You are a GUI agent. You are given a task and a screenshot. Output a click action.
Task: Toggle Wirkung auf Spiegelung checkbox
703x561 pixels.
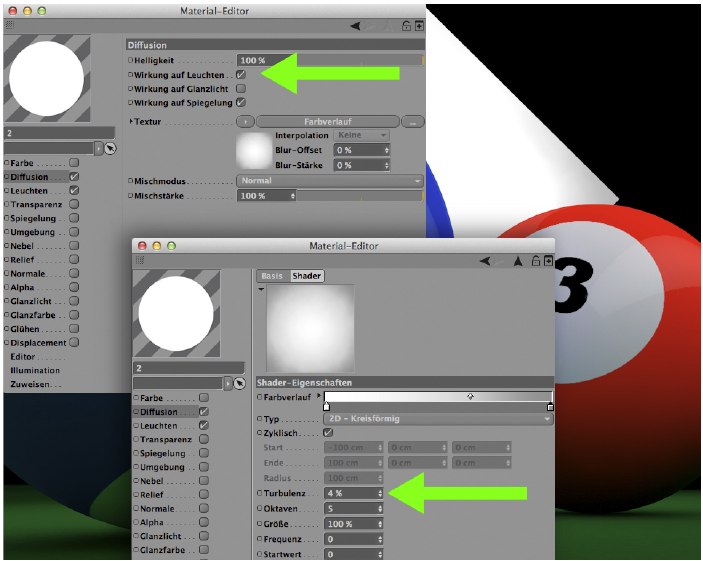[x=241, y=102]
